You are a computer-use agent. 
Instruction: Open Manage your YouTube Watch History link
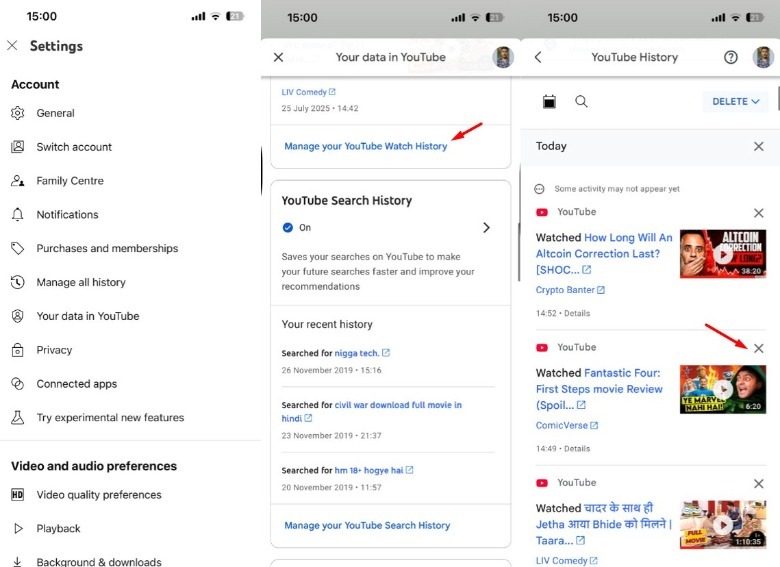point(366,146)
